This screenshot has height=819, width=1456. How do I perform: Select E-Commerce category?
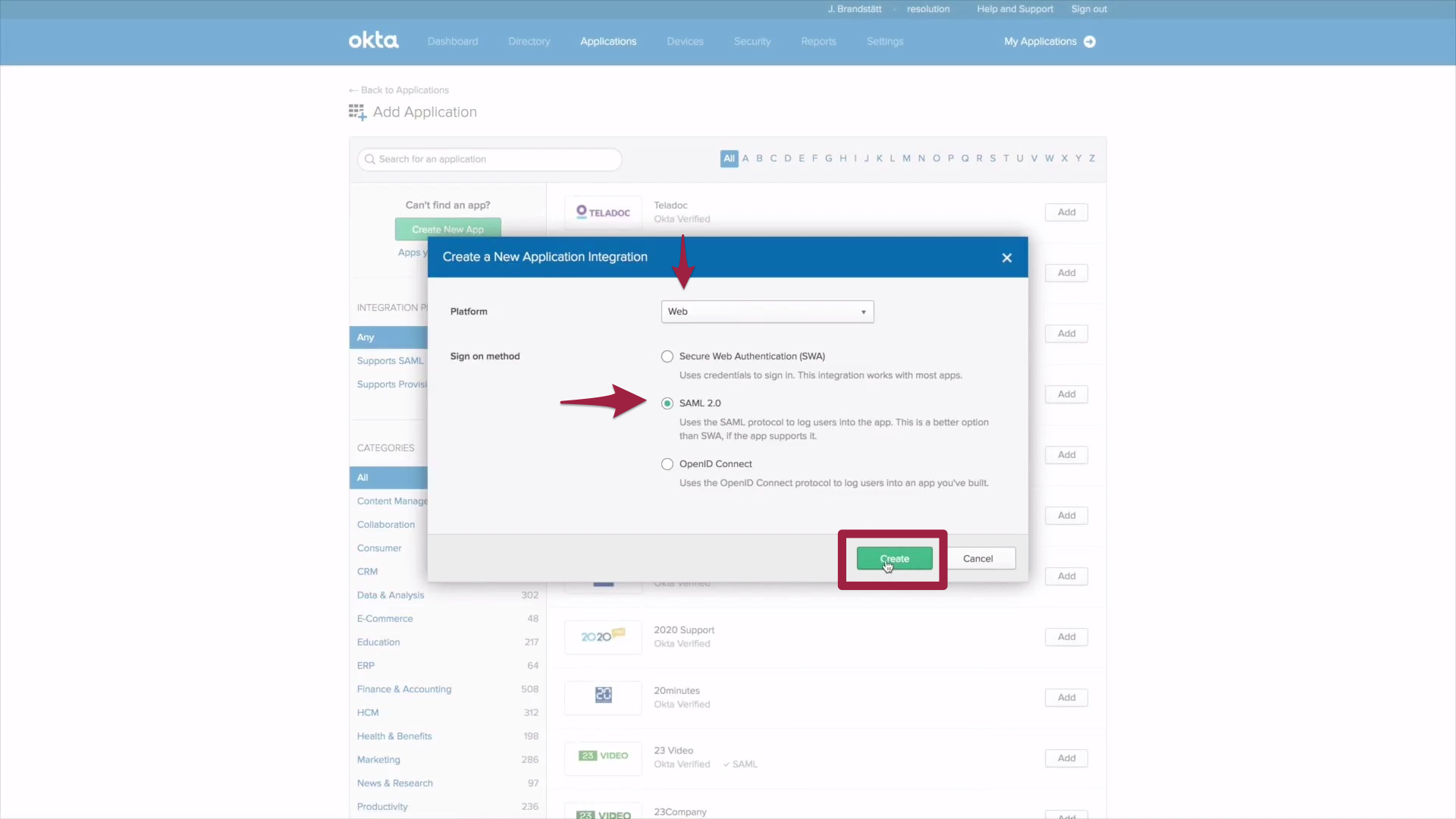point(385,619)
